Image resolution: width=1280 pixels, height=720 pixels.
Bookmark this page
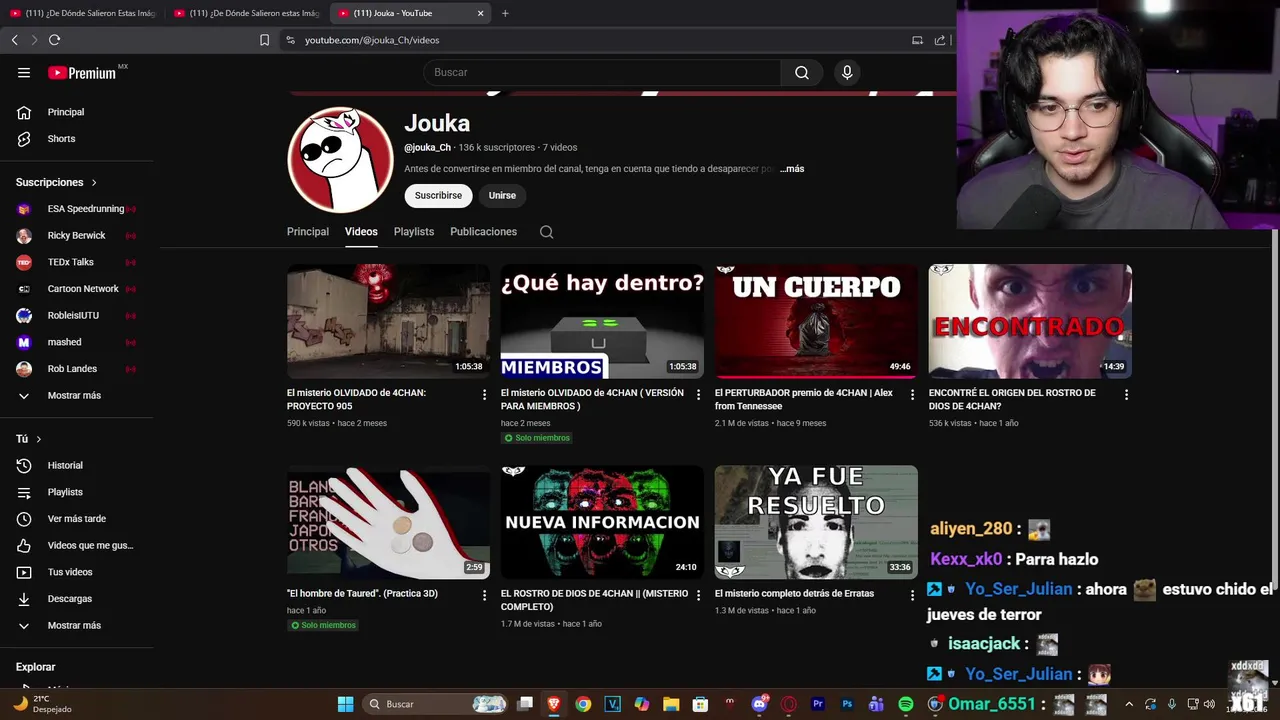[x=264, y=40]
